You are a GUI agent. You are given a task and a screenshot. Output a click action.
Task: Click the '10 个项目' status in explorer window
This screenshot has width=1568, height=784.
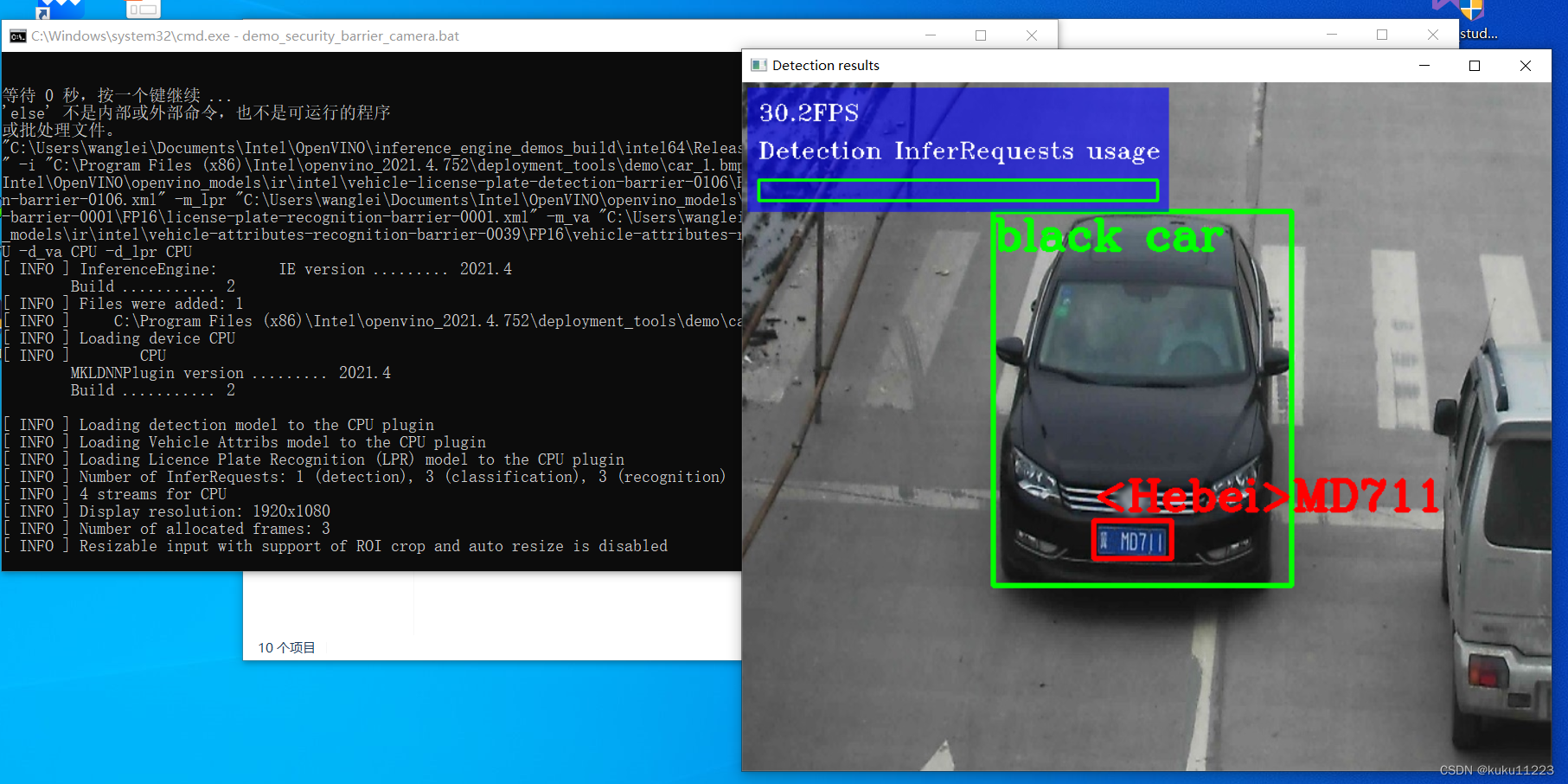click(286, 647)
